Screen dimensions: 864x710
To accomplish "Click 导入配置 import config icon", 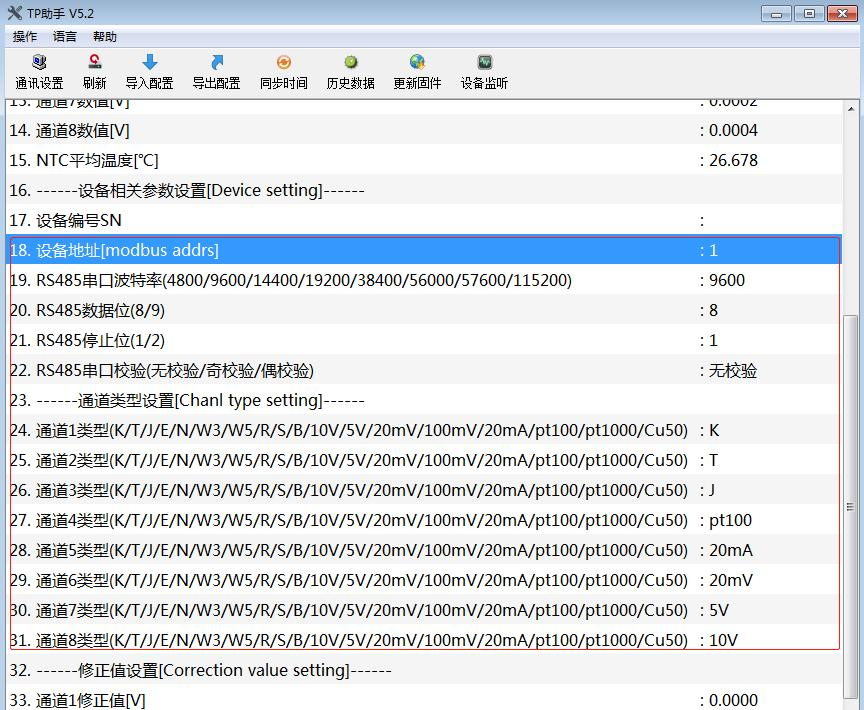I will click(149, 71).
